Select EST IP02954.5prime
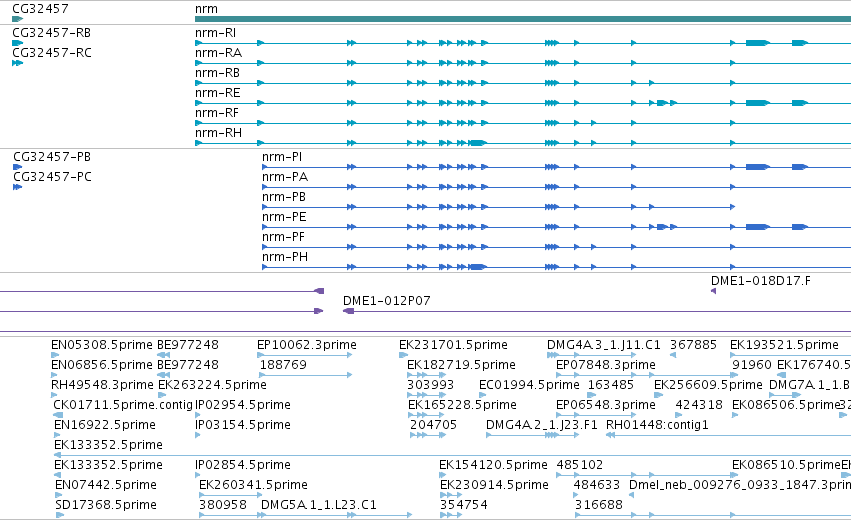Viewport: 851px width, 520px height. tap(243, 405)
